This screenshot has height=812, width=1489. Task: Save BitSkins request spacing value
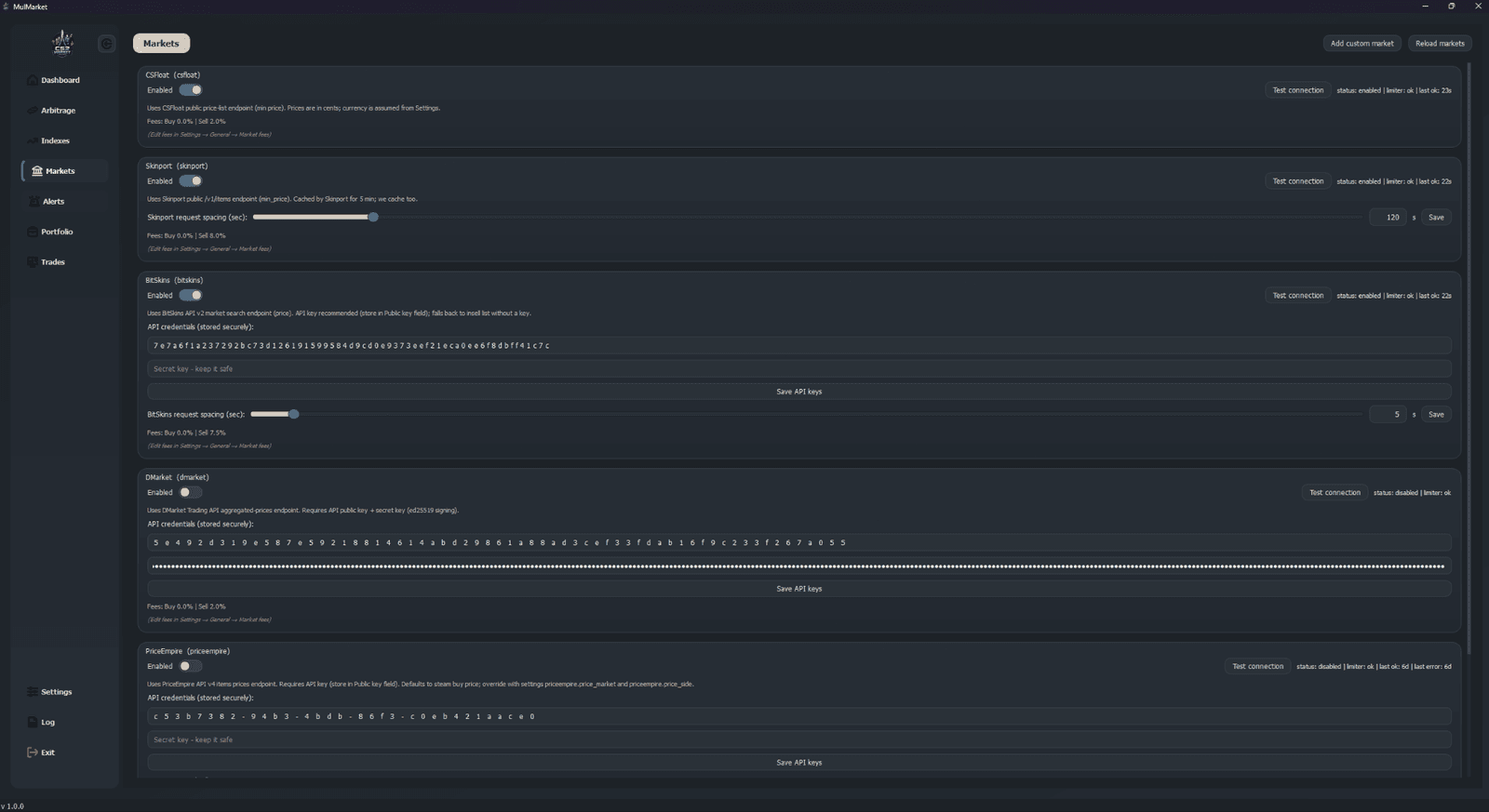pyautogui.click(x=1436, y=415)
